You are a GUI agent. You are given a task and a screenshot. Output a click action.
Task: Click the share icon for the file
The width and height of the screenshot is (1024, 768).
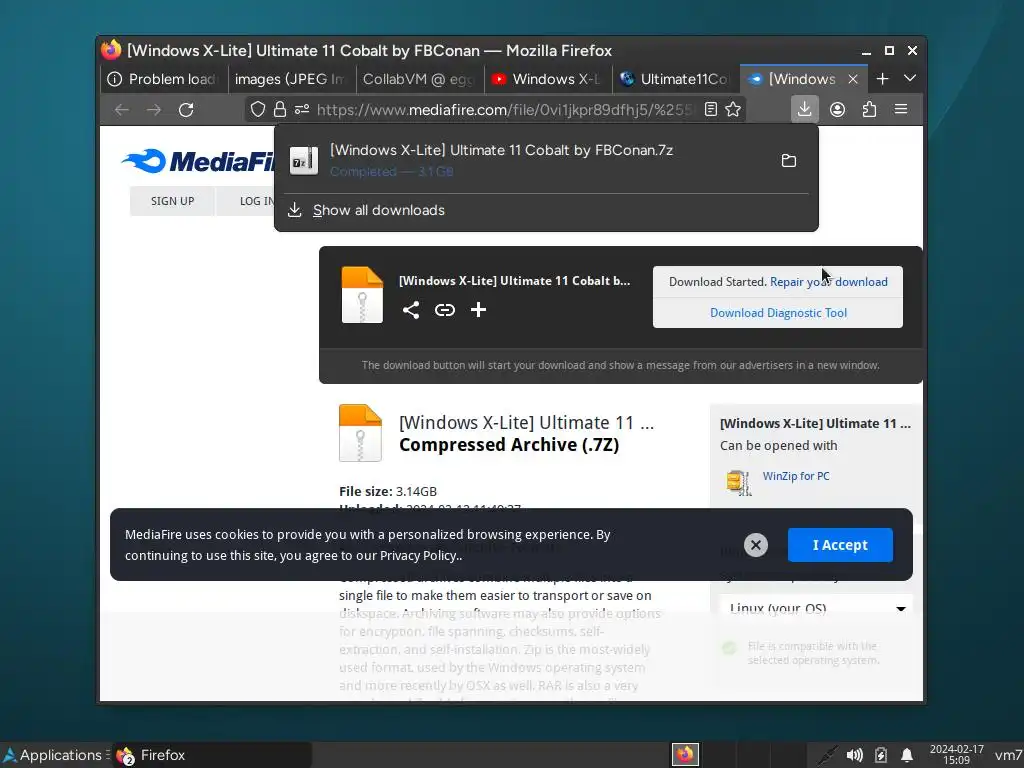[x=411, y=310]
